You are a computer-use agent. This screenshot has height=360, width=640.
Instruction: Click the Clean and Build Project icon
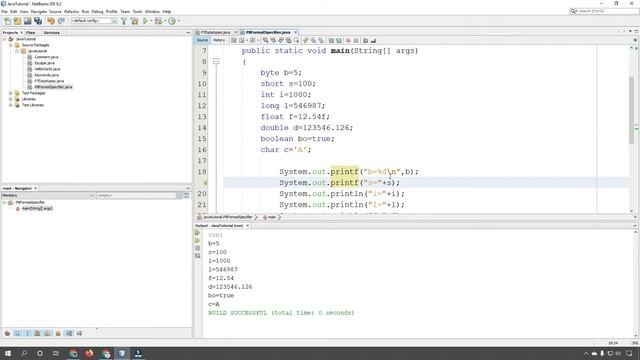(134, 21)
